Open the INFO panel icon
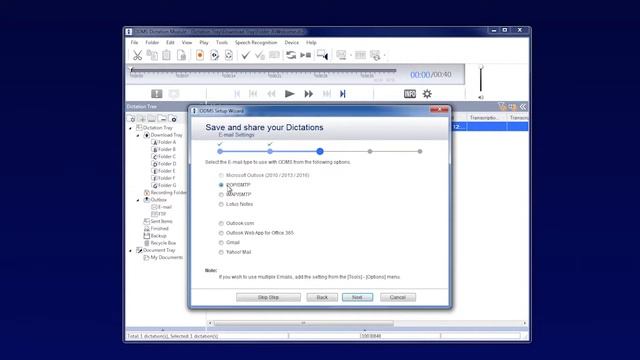Image resolution: width=640 pixels, height=360 pixels. 410,94
